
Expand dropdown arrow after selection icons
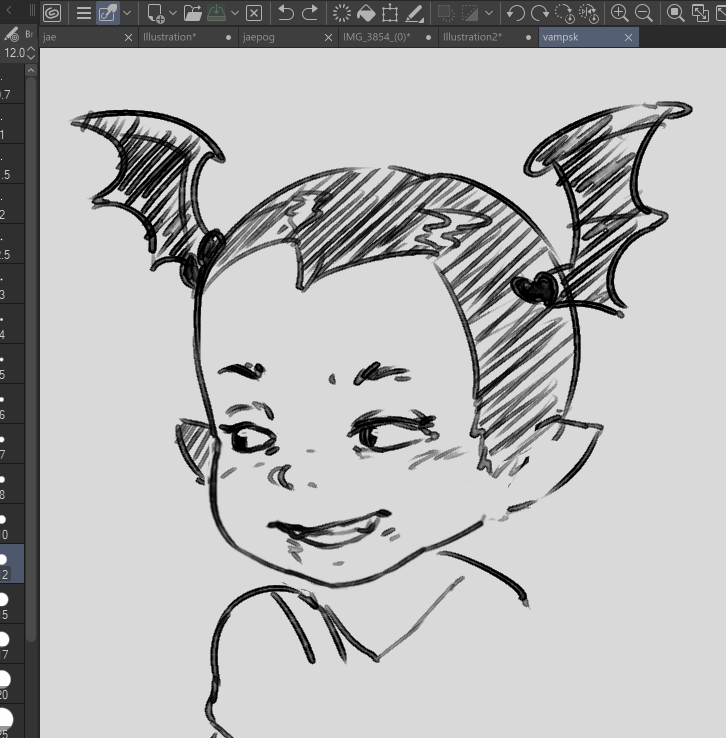pyautogui.click(x=489, y=13)
